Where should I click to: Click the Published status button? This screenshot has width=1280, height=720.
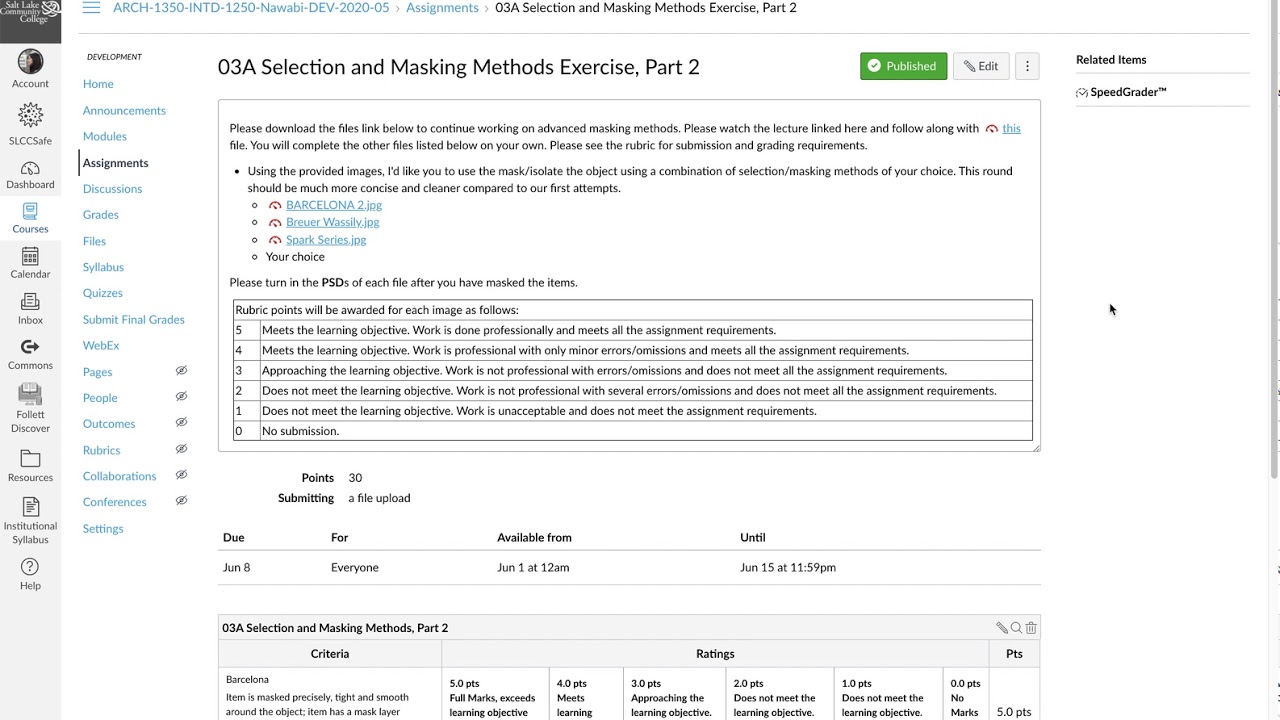(903, 66)
